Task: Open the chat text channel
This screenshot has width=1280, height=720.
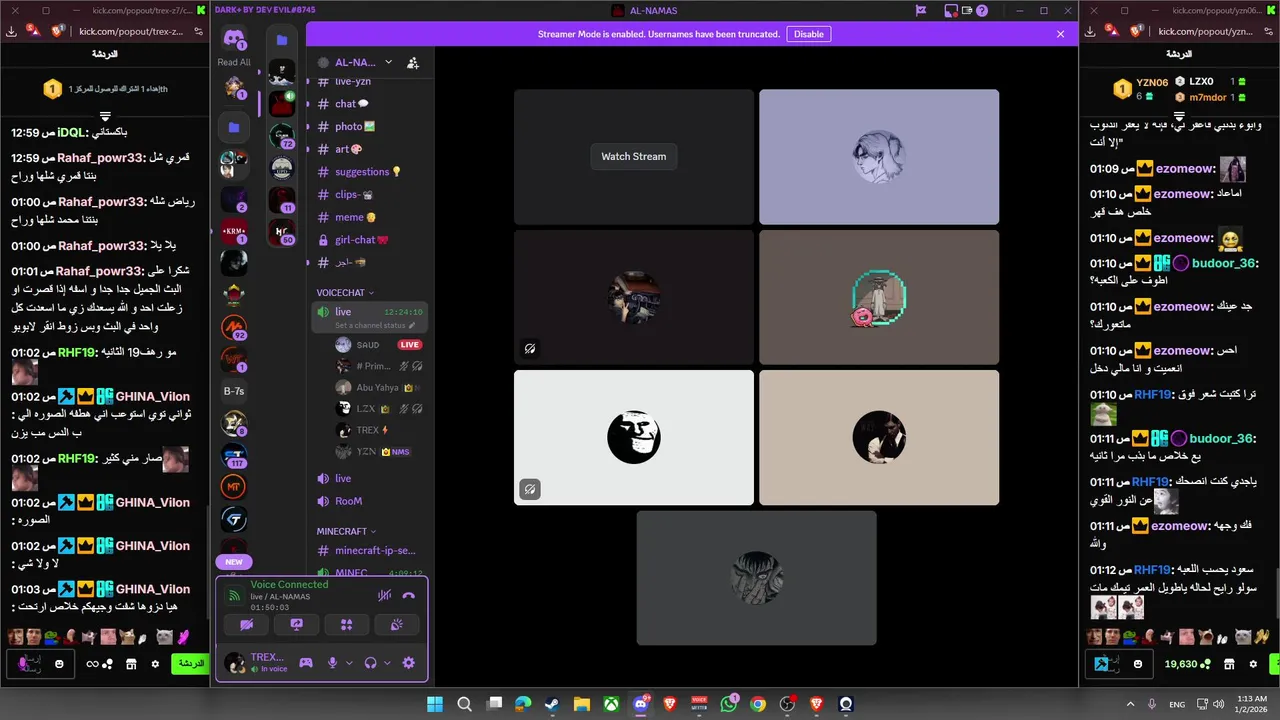Action: pyautogui.click(x=370, y=104)
